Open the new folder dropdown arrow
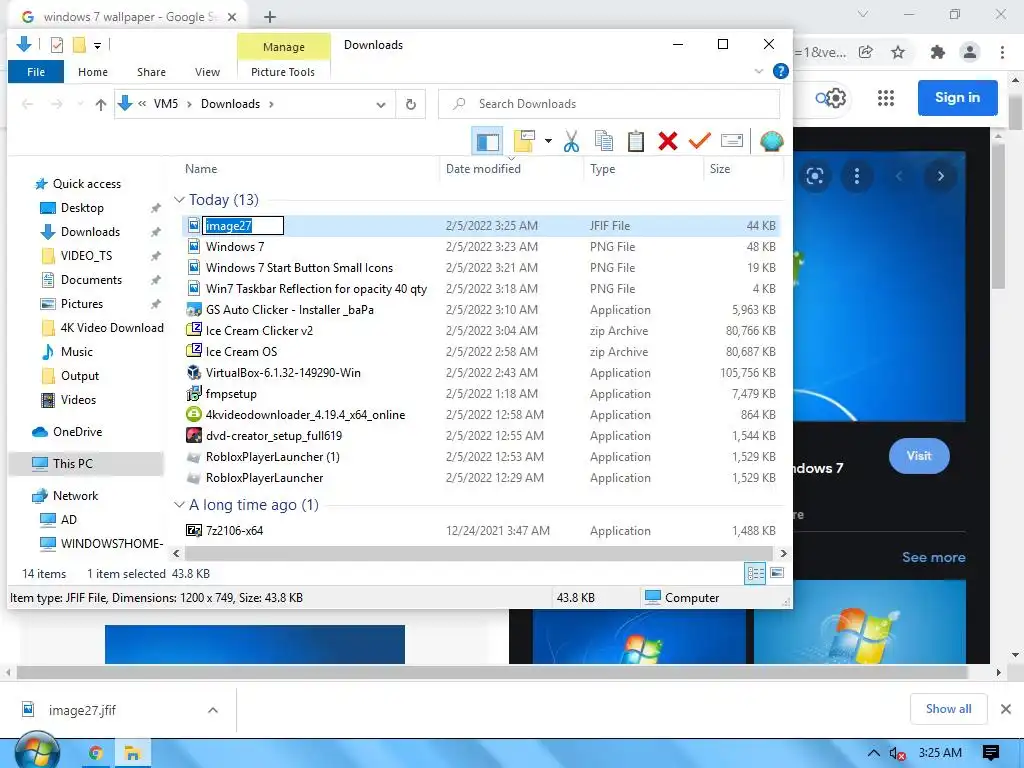This screenshot has width=1024, height=768. (x=548, y=141)
